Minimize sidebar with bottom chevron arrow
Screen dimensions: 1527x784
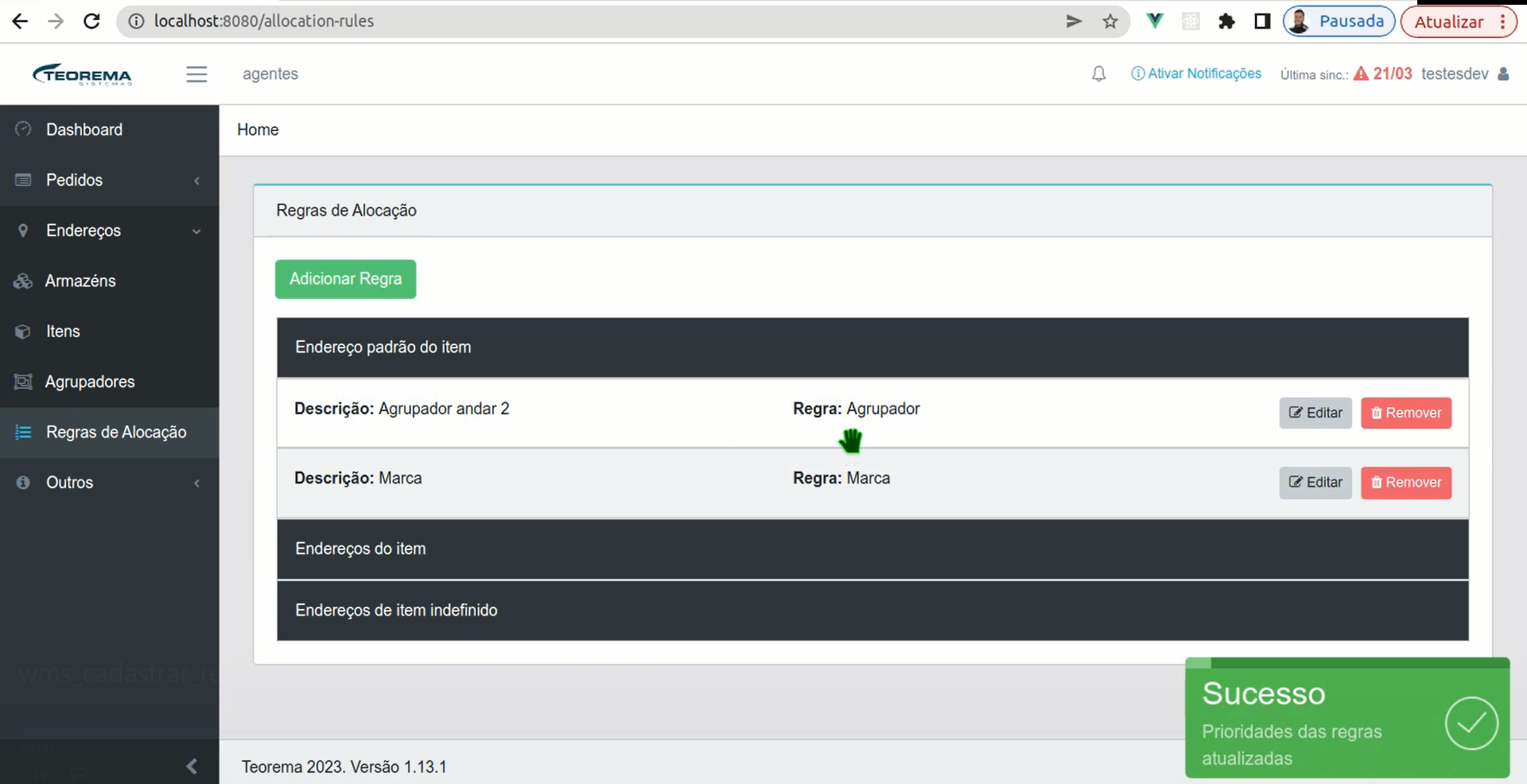point(191,766)
